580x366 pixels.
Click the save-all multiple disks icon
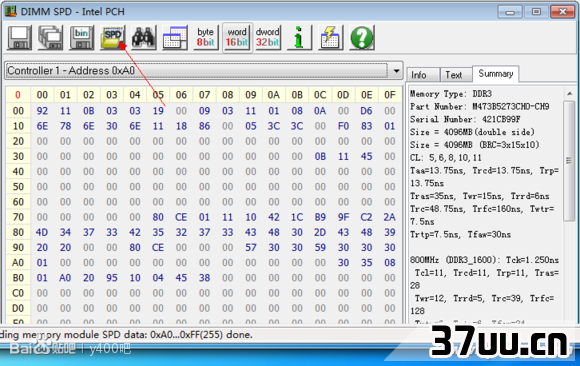50,38
